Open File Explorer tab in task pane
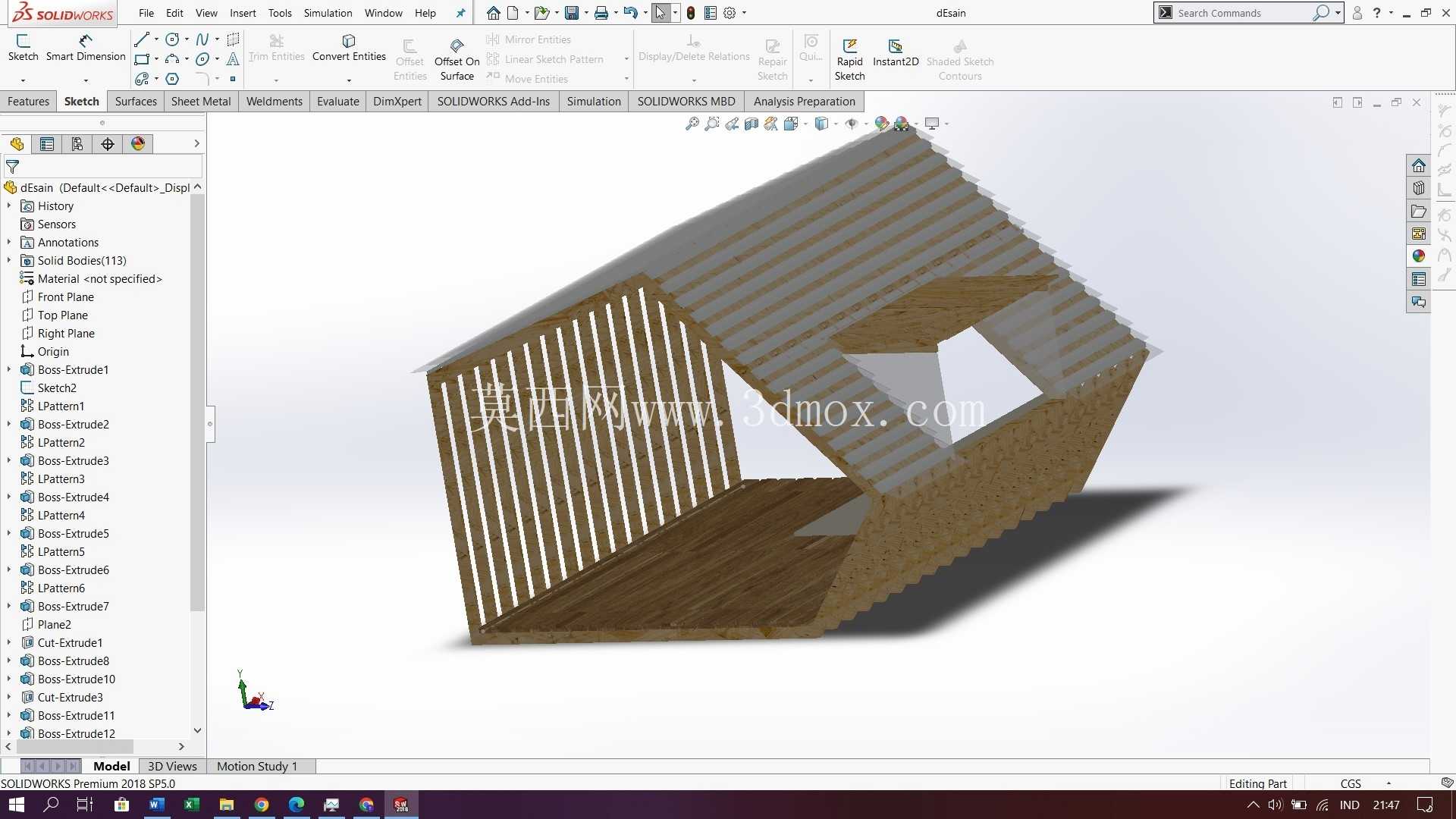1456x819 pixels. click(1419, 212)
